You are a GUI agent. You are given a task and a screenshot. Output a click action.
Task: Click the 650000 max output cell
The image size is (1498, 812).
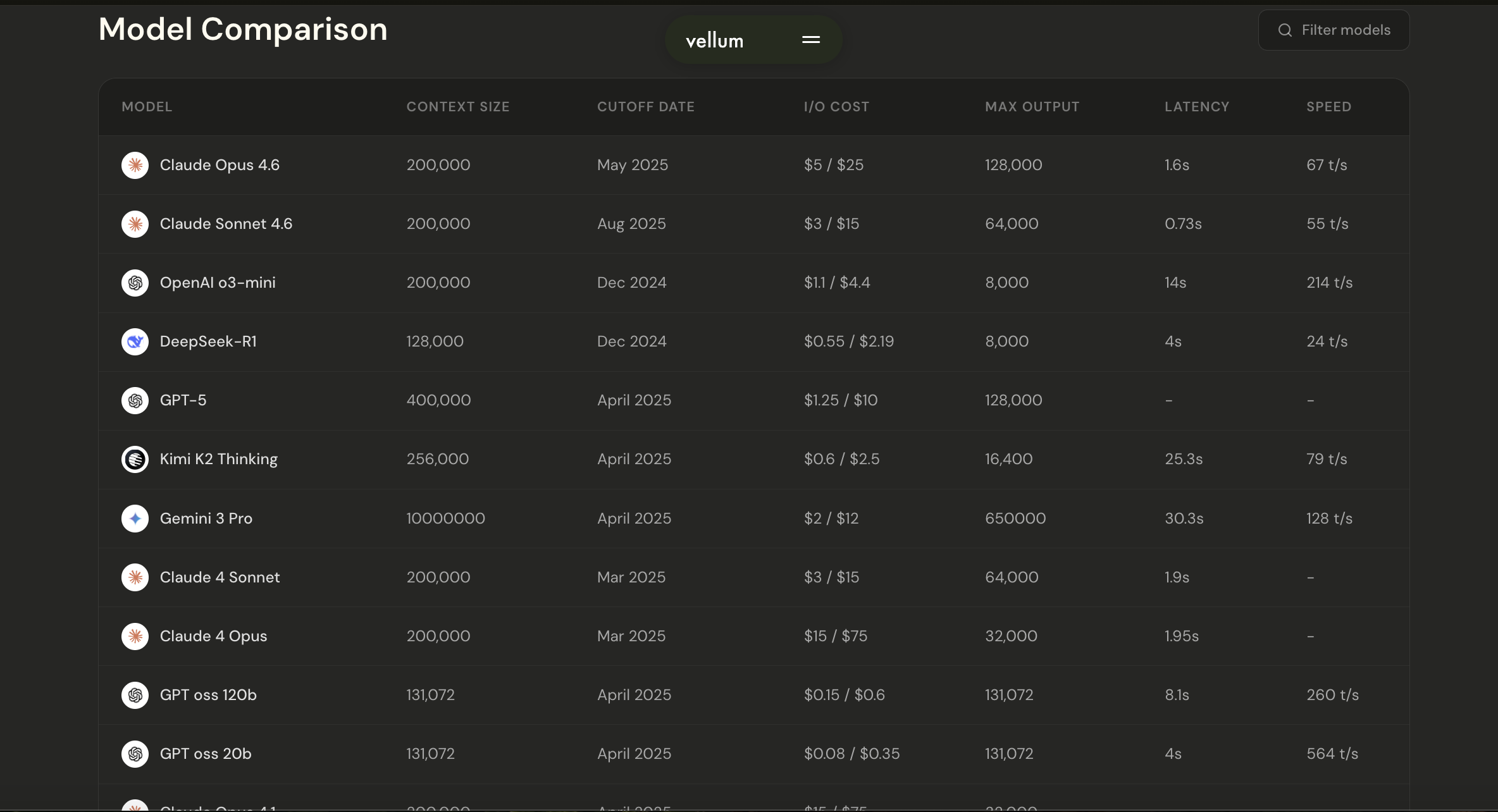1015,519
